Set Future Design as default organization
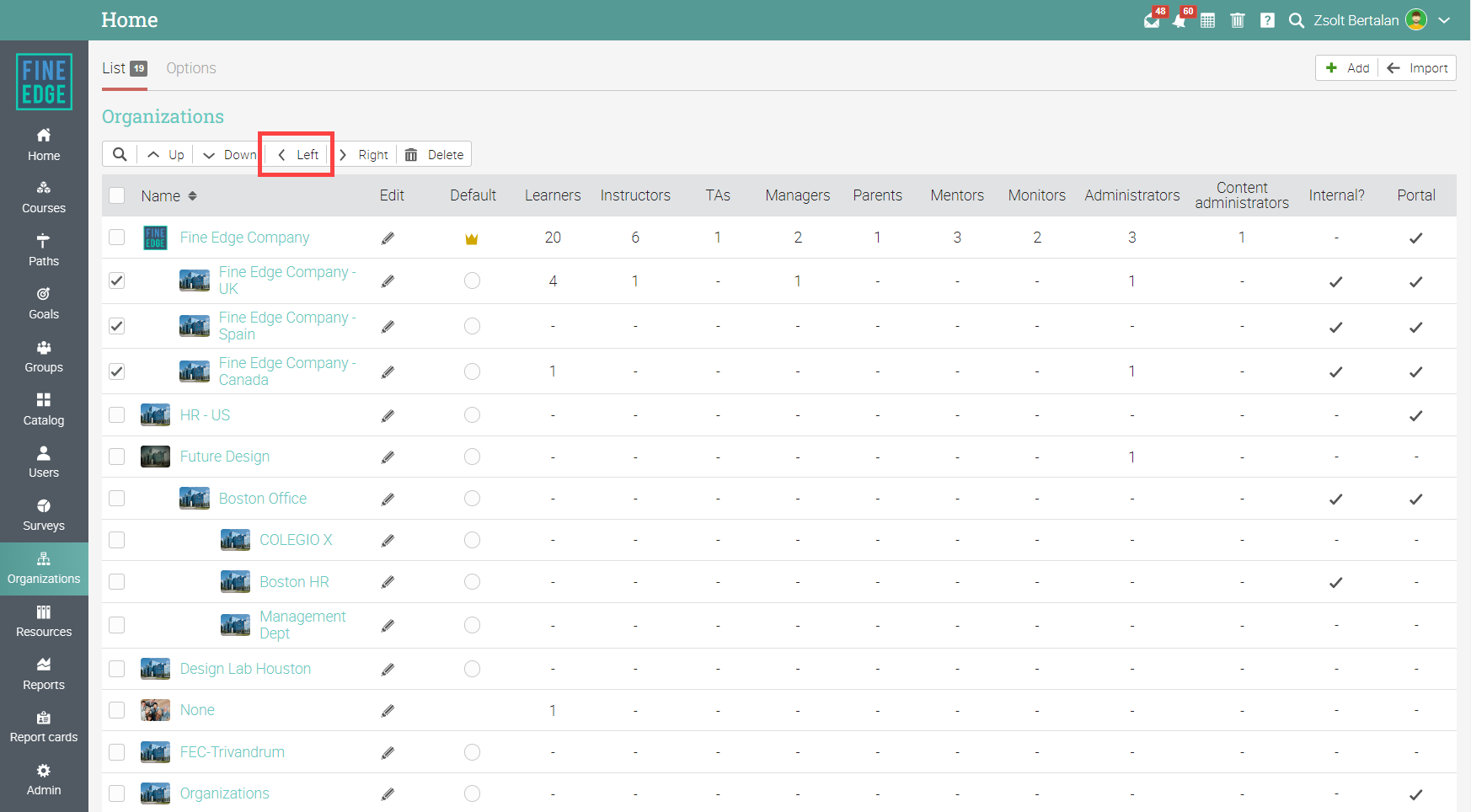This screenshot has width=1471, height=812. pos(472,457)
